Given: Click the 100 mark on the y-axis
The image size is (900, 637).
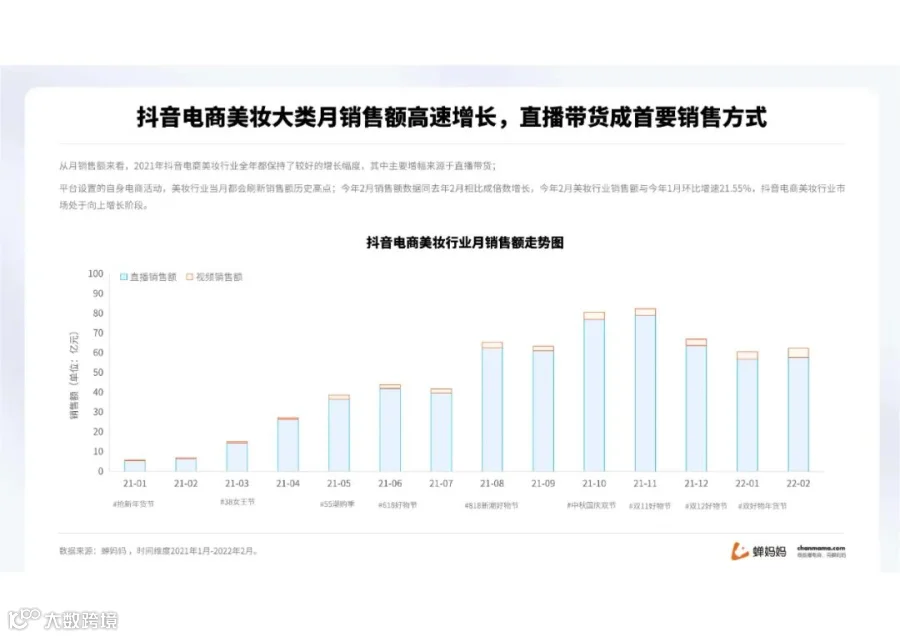Looking at the screenshot, I should click(94, 274).
